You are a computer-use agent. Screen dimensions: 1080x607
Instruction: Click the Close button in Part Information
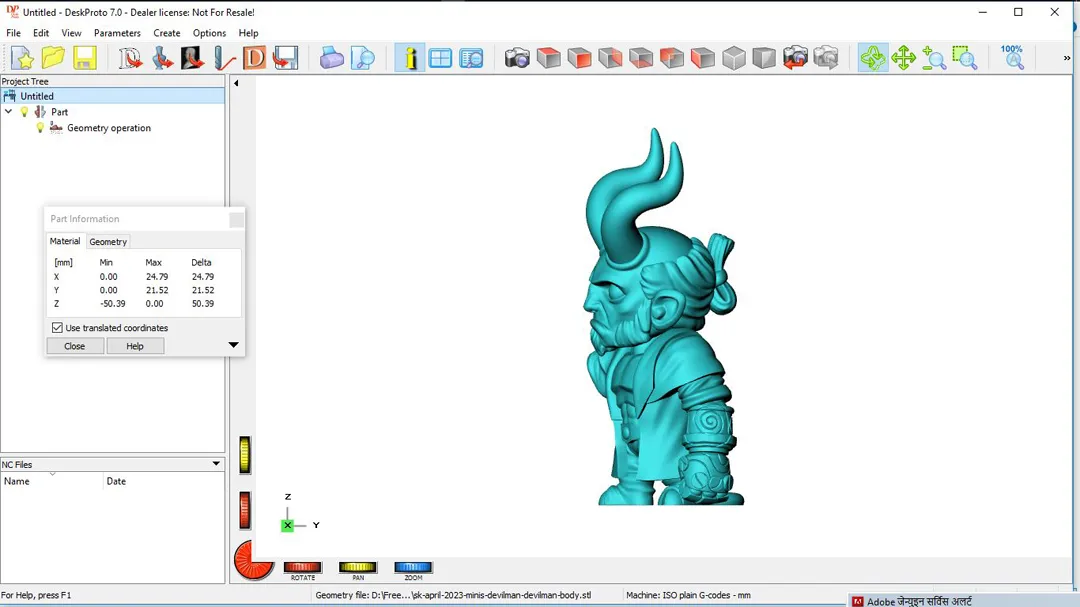pos(74,346)
